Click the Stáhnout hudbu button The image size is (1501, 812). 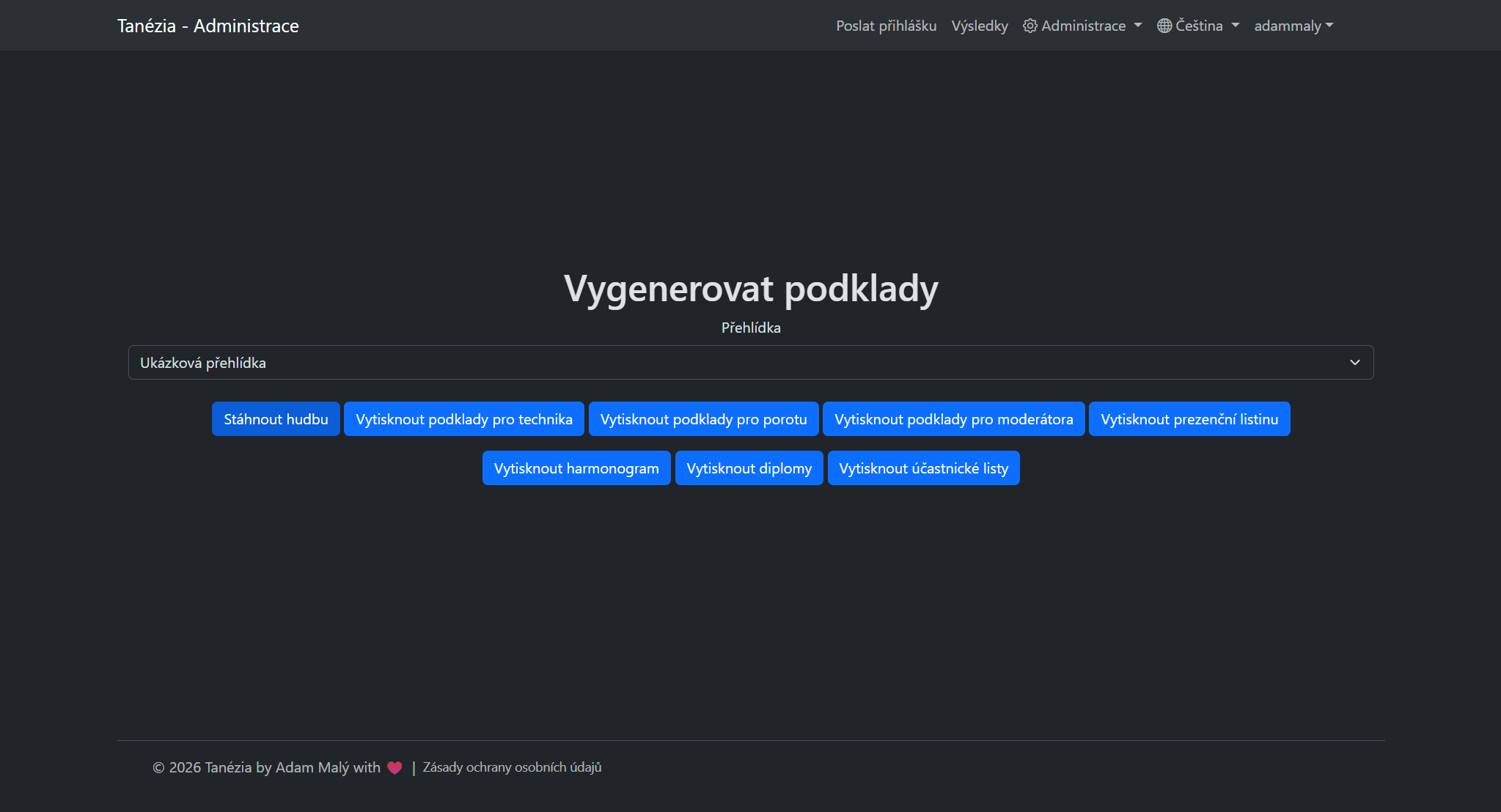pos(275,418)
